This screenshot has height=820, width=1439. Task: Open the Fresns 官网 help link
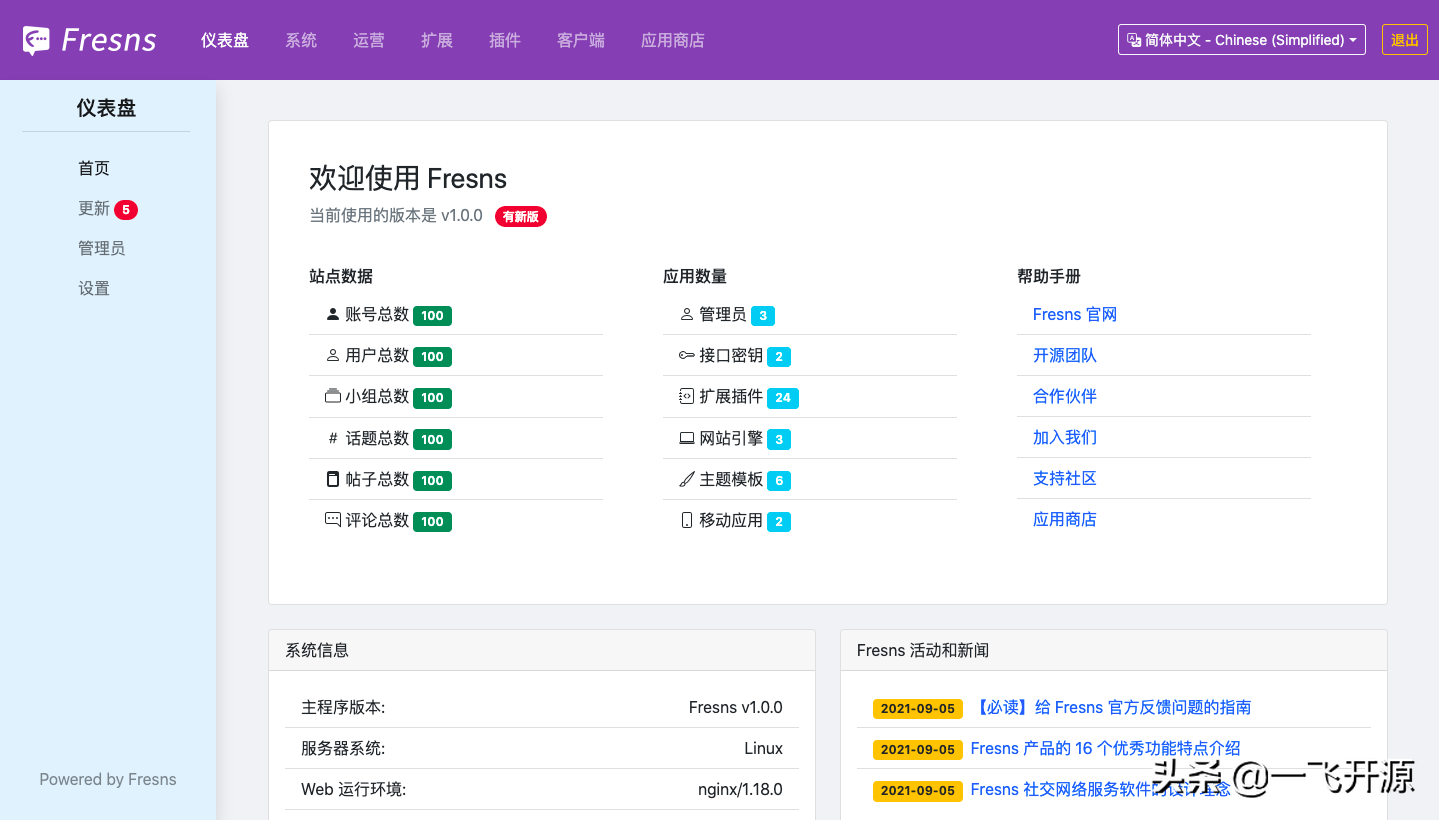tap(1075, 314)
